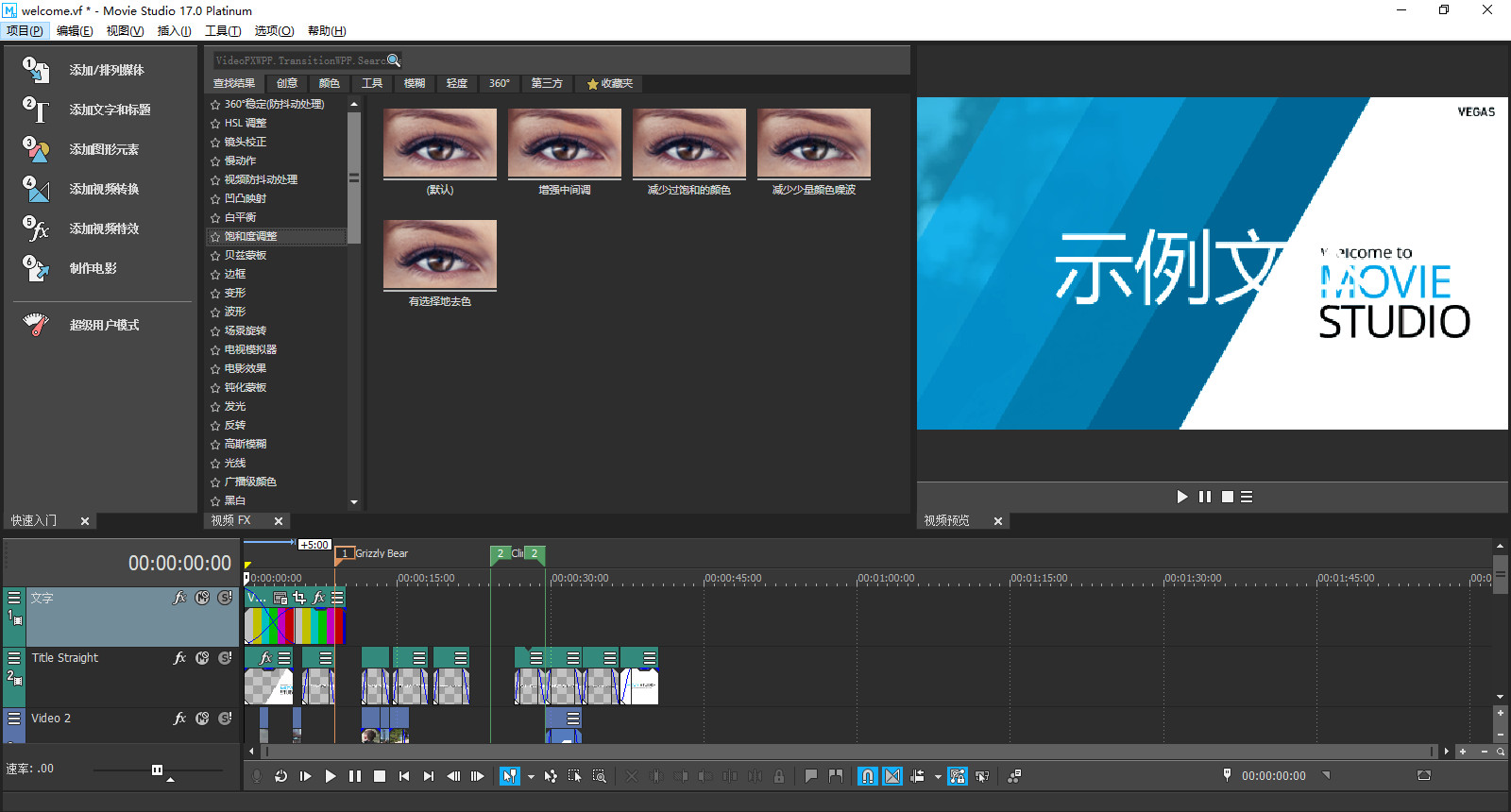This screenshot has height=812, width=1511.
Task: Click the zoom edit tool icon
Action: (x=600, y=776)
